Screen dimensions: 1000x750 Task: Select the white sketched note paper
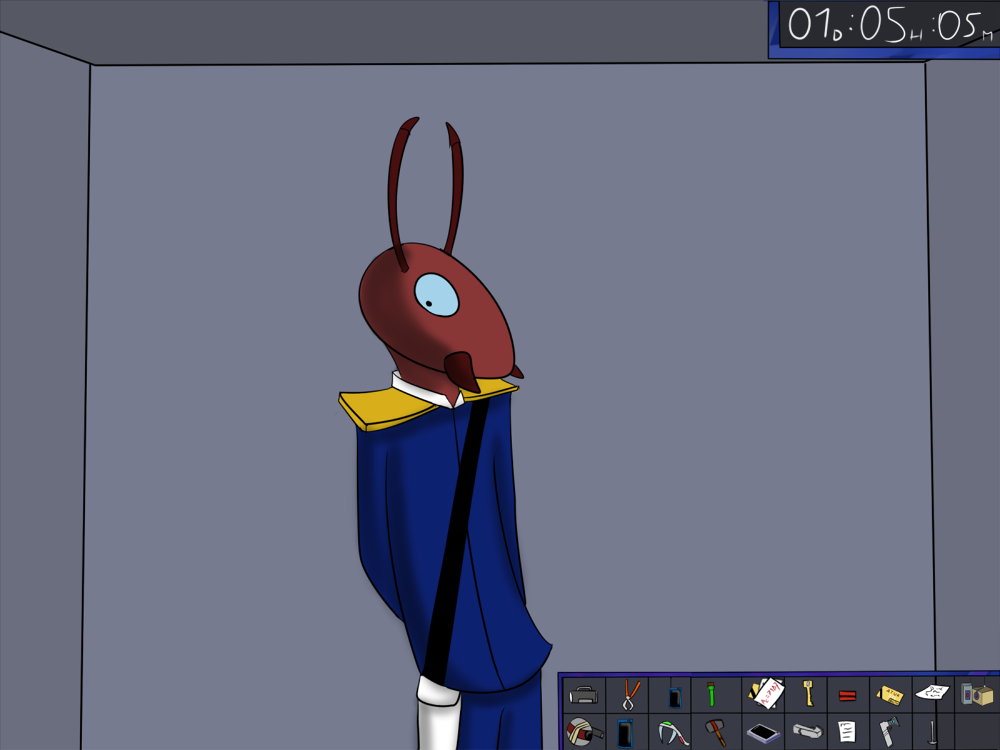(x=932, y=693)
